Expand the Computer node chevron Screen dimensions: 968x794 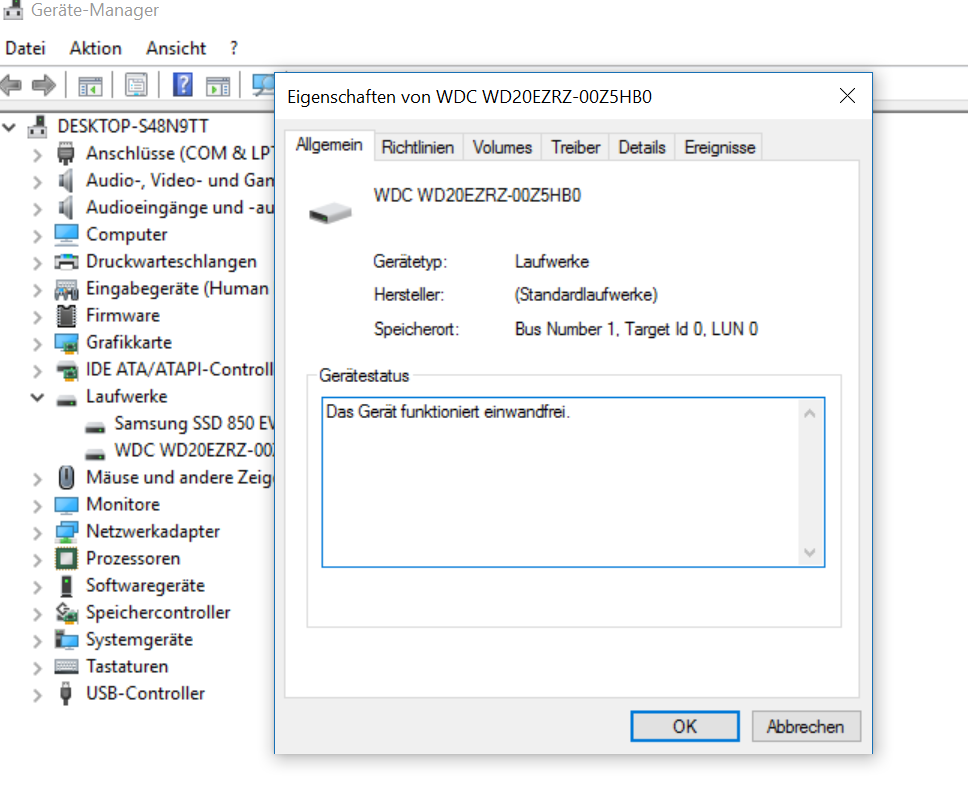coord(38,236)
